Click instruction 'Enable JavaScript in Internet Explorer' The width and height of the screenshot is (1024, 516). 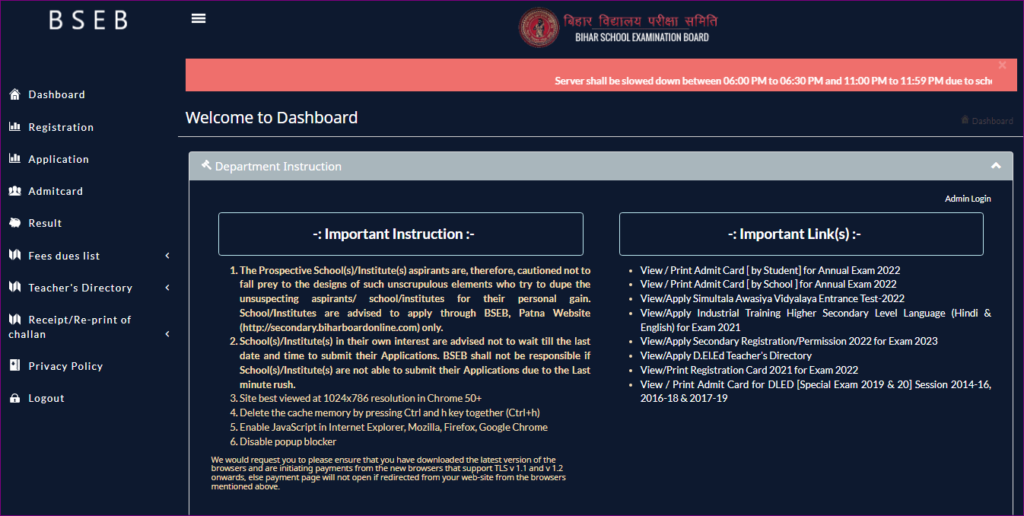click(x=394, y=427)
